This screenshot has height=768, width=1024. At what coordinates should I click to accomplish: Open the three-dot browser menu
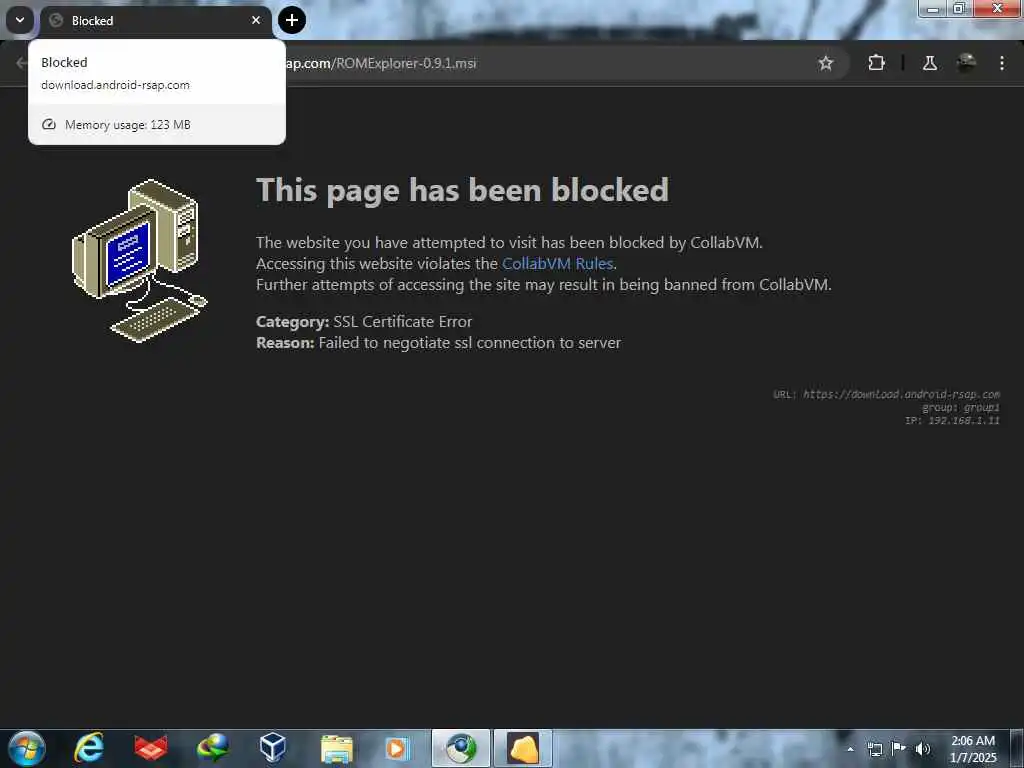[x=1002, y=63]
